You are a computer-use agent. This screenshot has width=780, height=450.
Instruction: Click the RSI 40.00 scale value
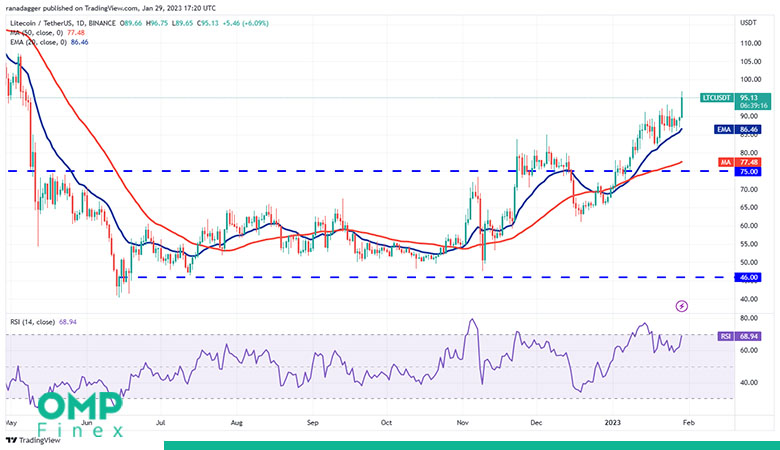[x=750, y=383]
